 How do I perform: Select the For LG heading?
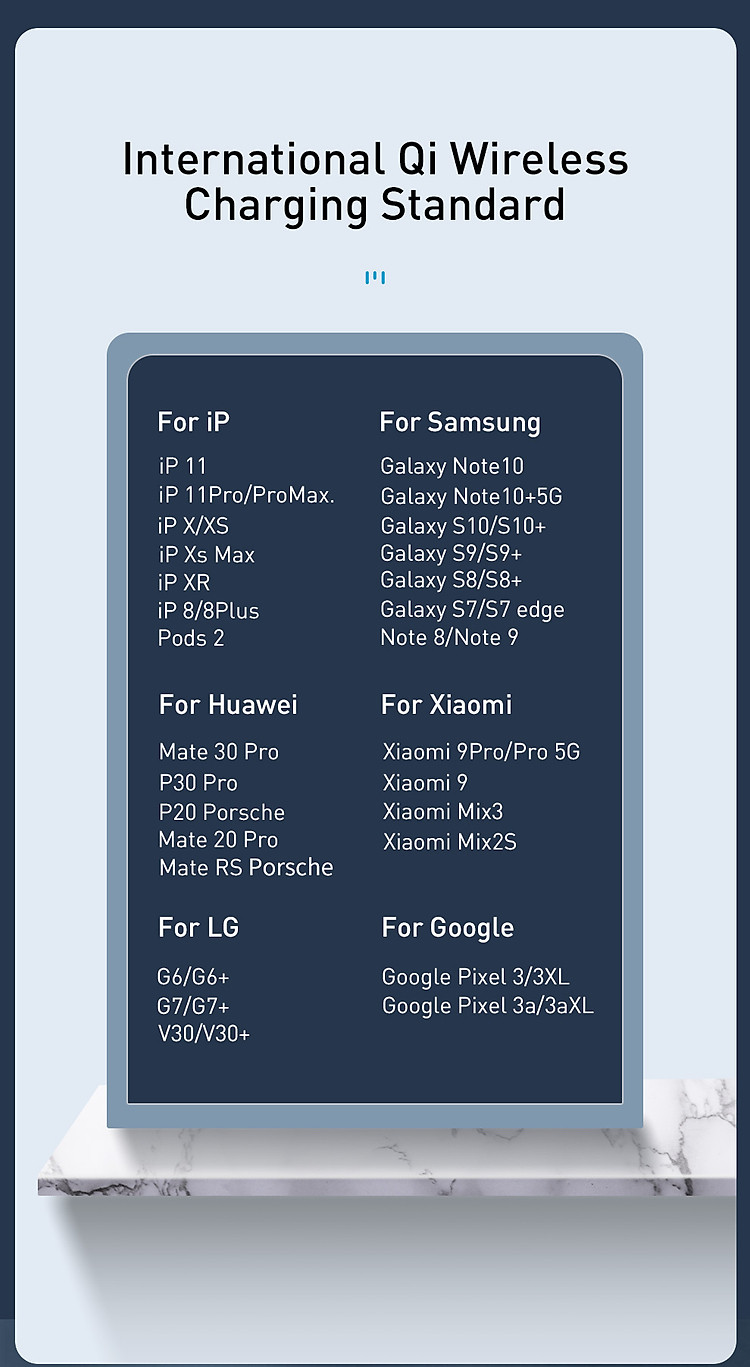pyautogui.click(x=199, y=927)
